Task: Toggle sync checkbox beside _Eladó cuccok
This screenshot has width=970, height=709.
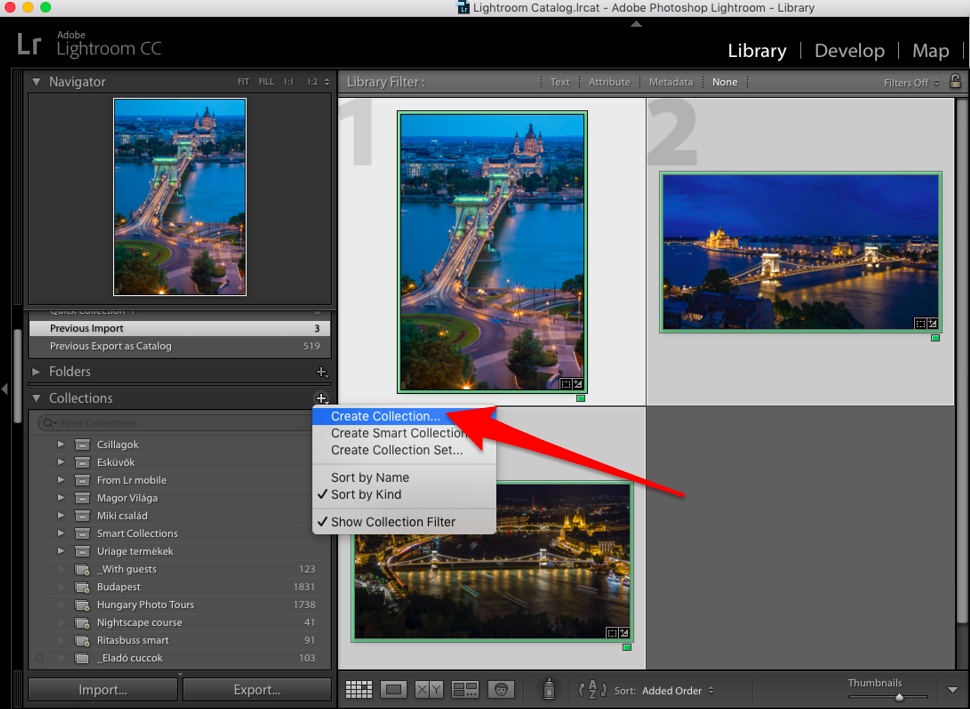Action: click(40, 658)
